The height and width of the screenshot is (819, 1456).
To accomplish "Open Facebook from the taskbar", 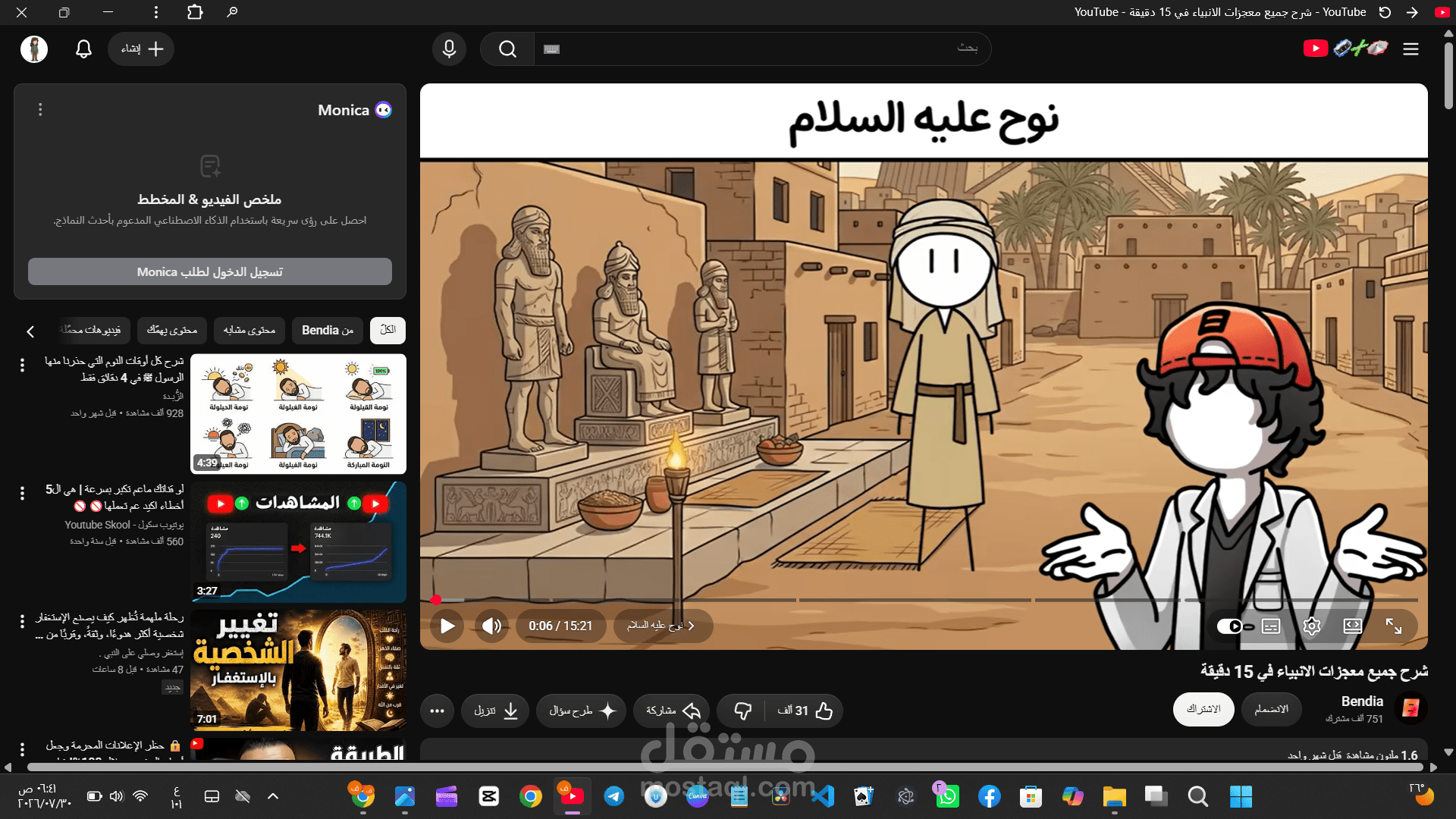I will (989, 796).
